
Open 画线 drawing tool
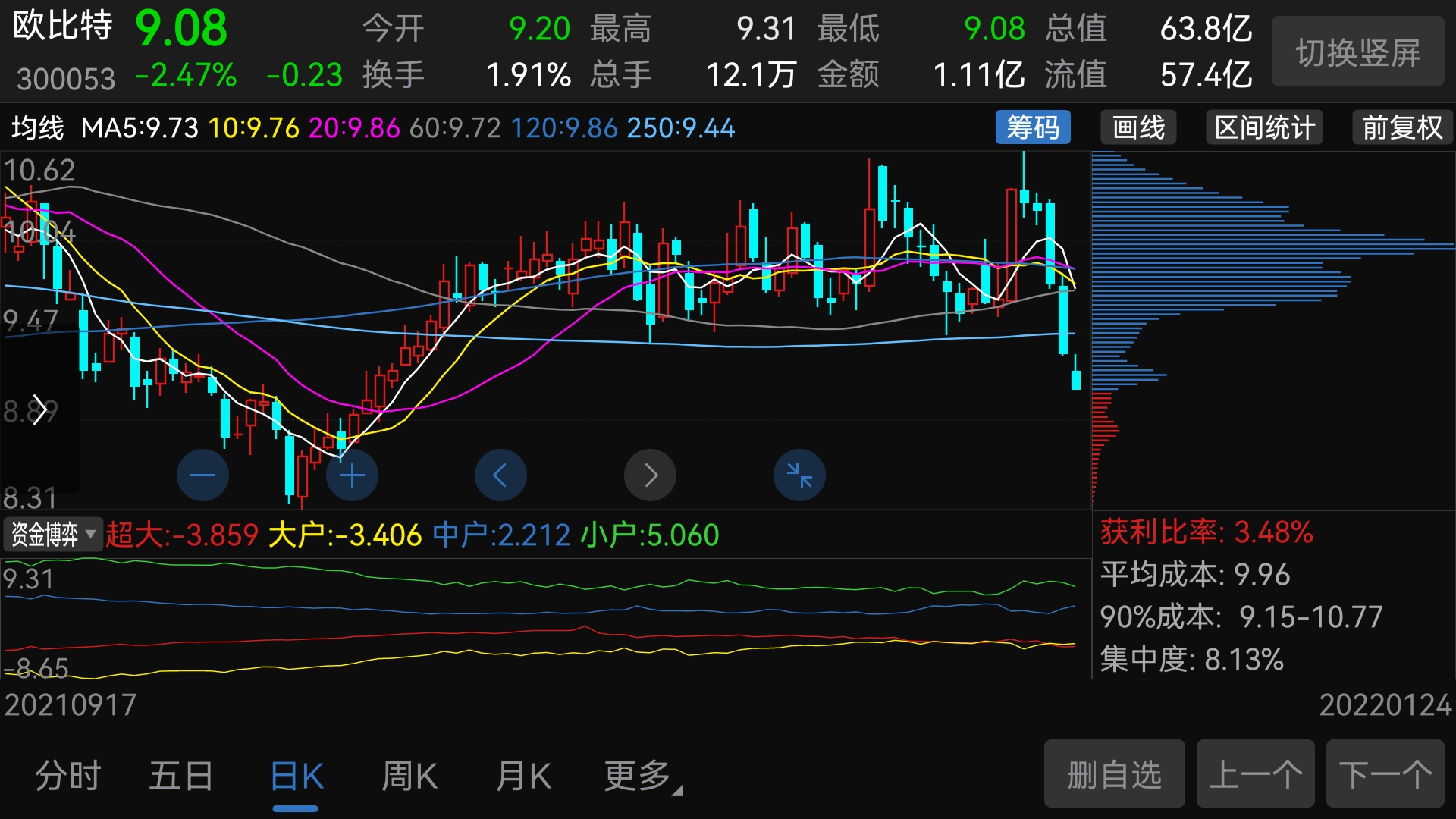(1138, 127)
